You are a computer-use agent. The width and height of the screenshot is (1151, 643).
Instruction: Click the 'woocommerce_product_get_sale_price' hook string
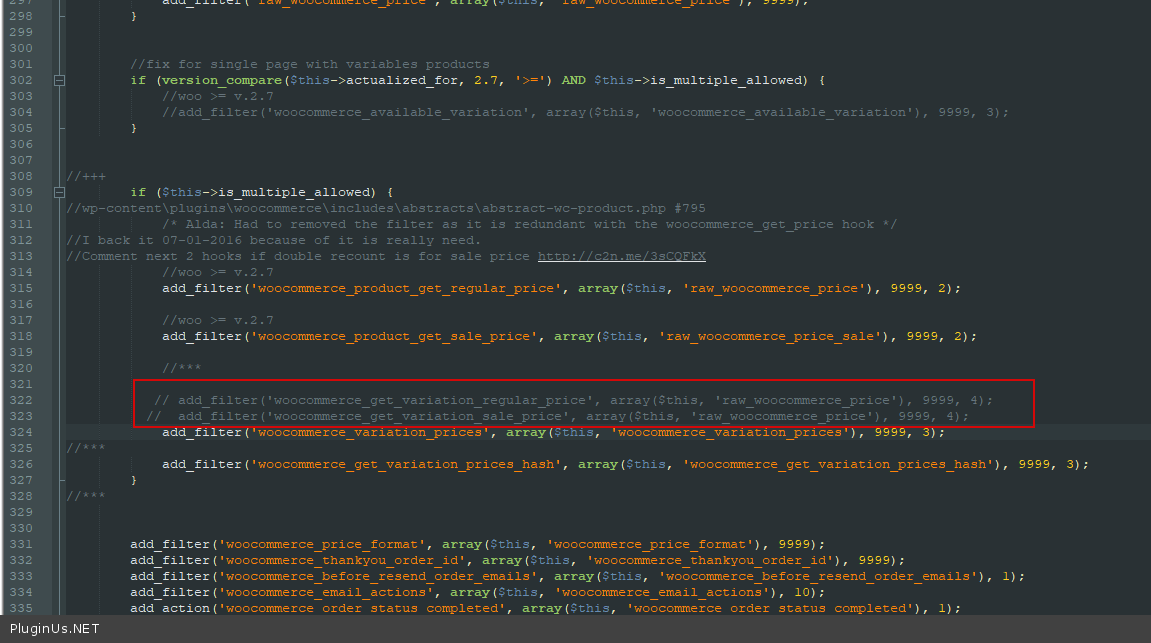tap(394, 336)
